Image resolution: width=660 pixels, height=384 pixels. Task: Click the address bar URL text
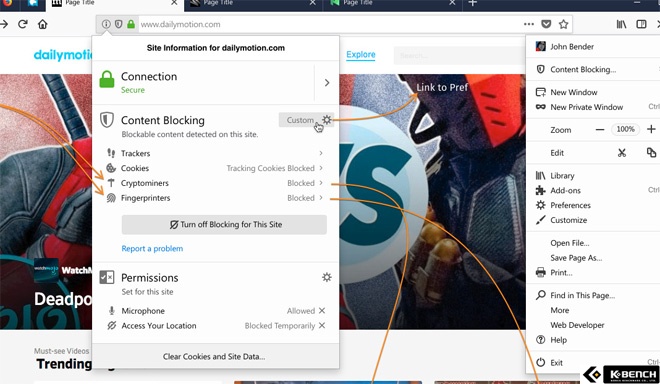(180, 24)
